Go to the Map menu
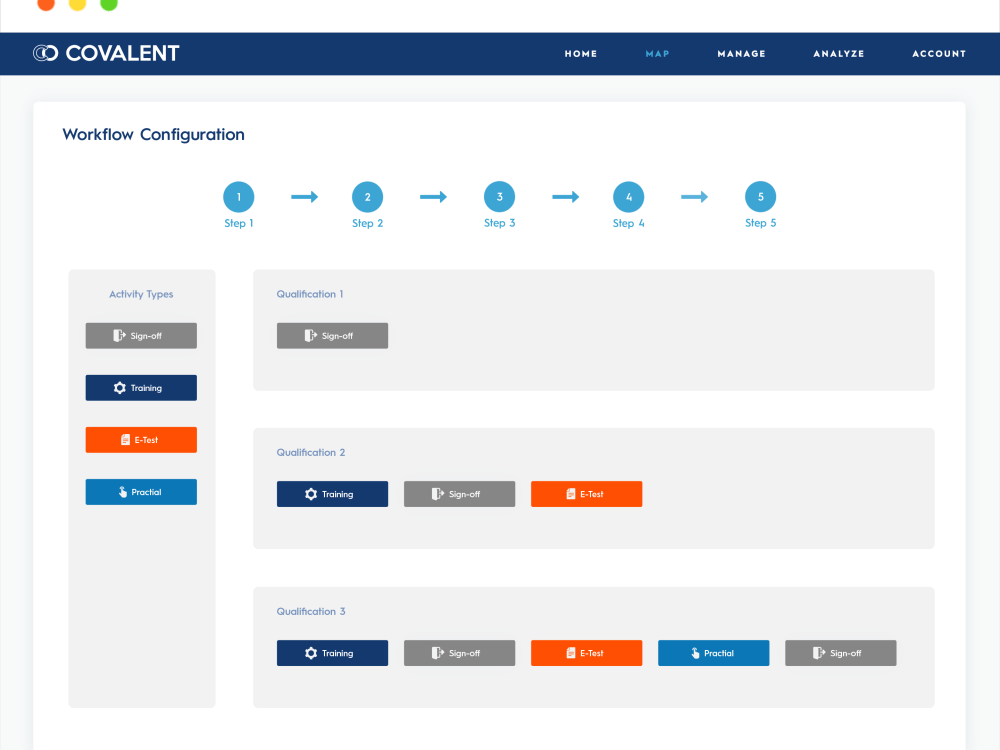This screenshot has height=750, width=1000. pyautogui.click(x=657, y=54)
